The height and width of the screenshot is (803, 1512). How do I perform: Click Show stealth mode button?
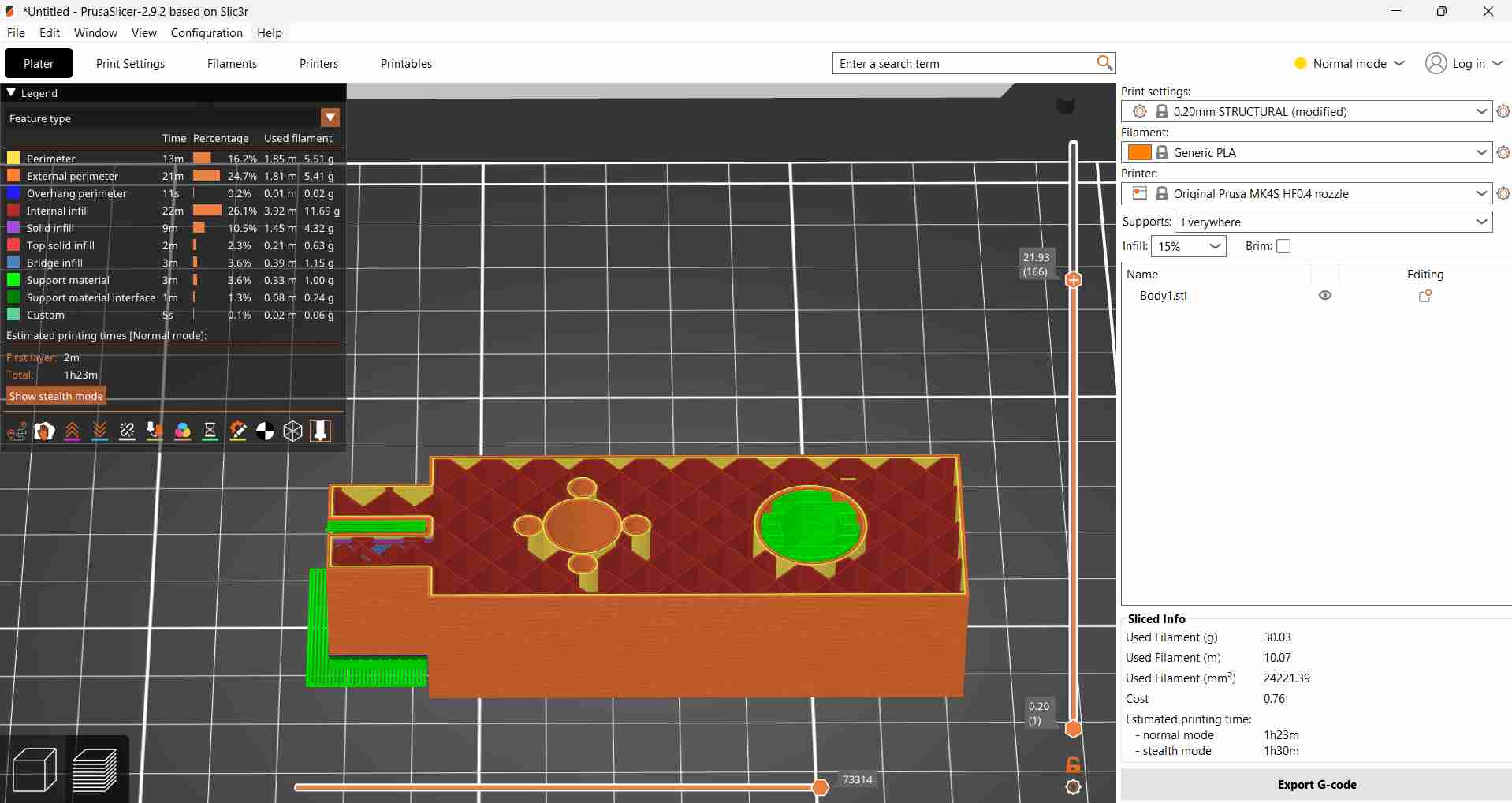click(56, 396)
